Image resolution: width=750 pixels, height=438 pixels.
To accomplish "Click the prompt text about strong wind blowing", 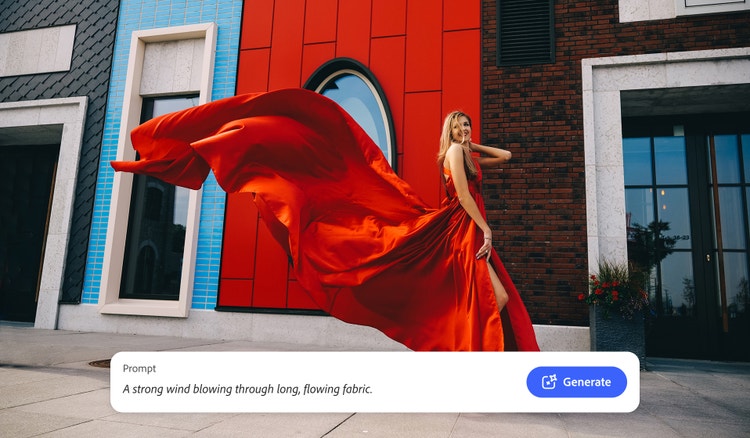I will click(x=247, y=389).
